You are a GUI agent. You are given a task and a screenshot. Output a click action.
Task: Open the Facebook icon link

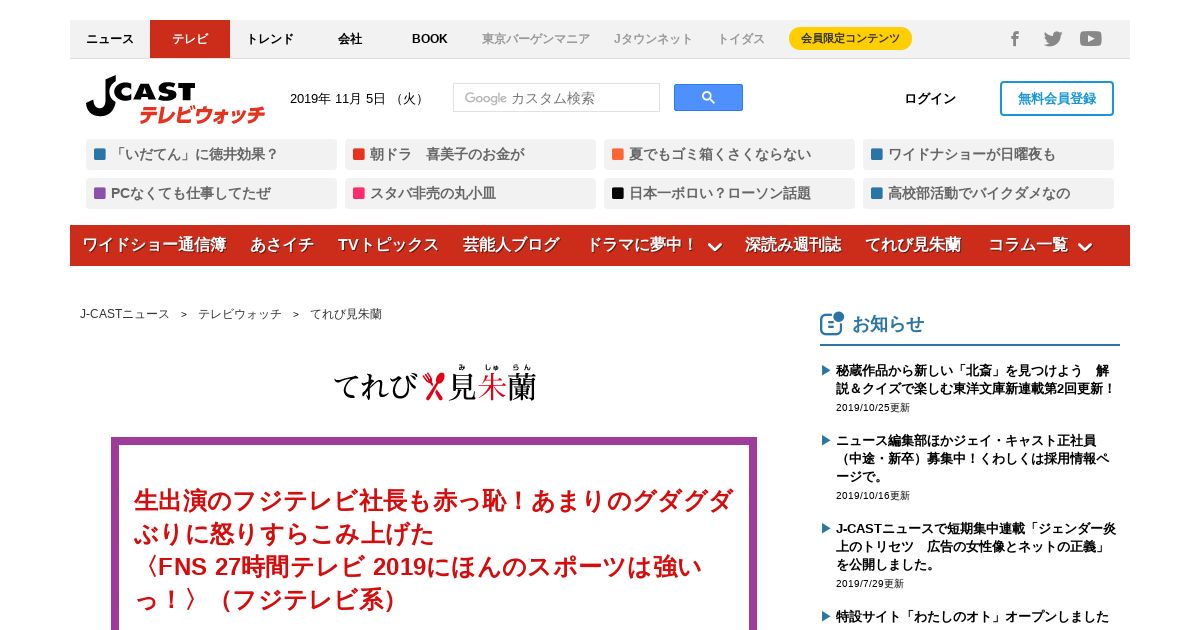pyautogui.click(x=1014, y=39)
